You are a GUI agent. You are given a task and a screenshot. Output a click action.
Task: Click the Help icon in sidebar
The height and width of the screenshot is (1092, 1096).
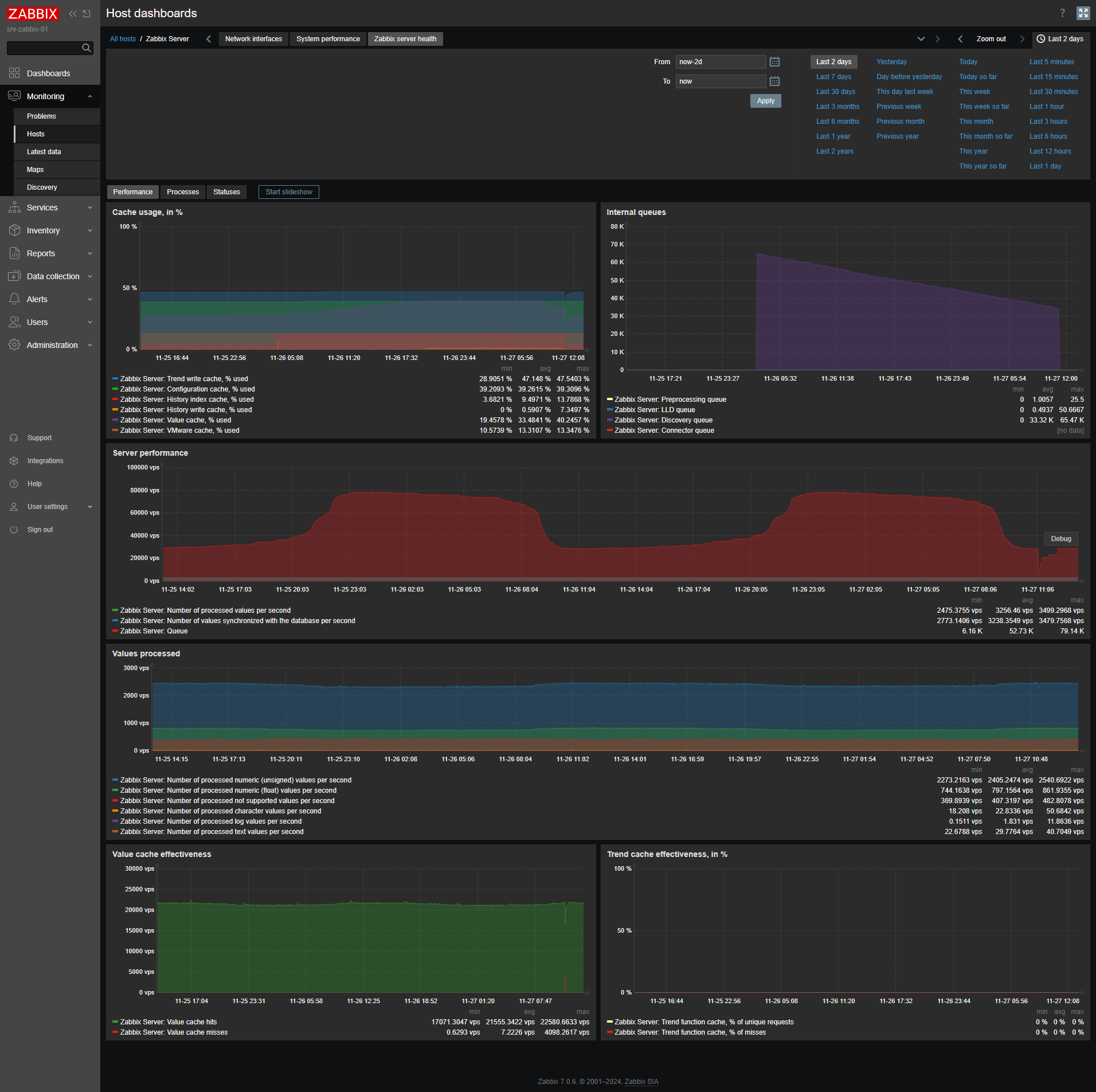14,484
